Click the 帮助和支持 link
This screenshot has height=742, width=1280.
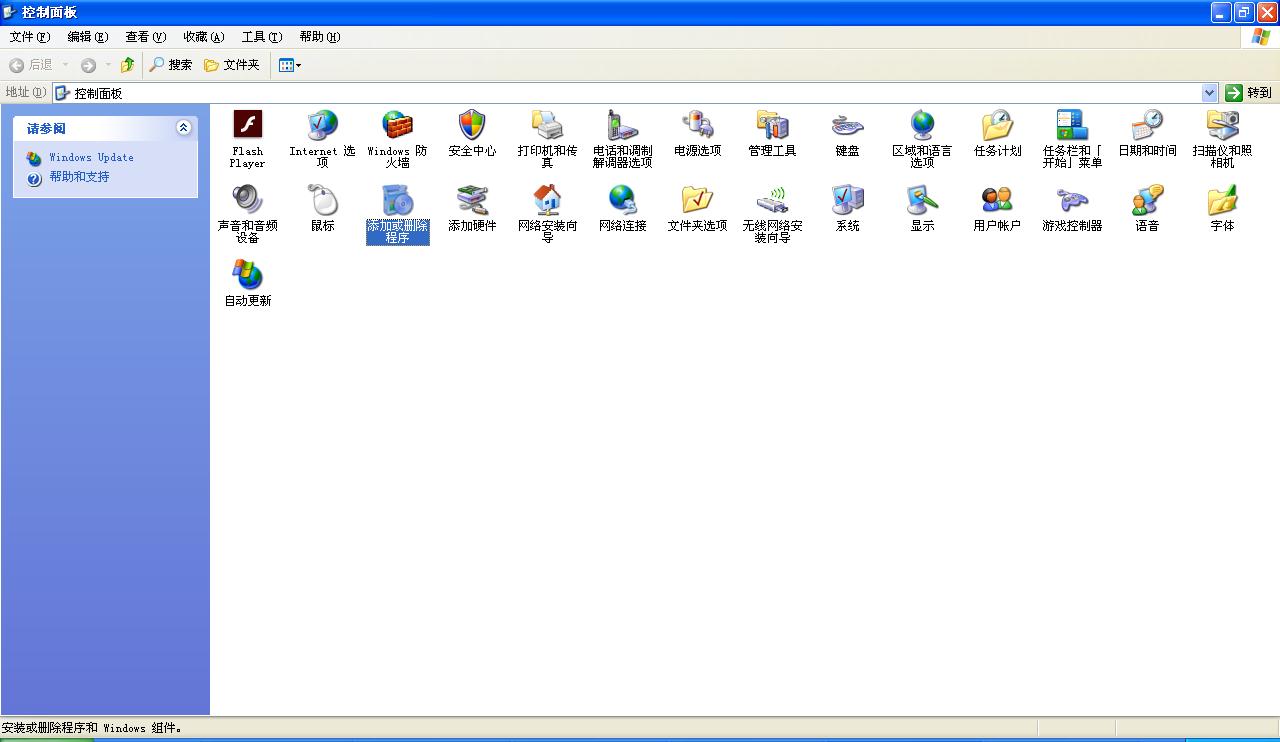[79, 177]
